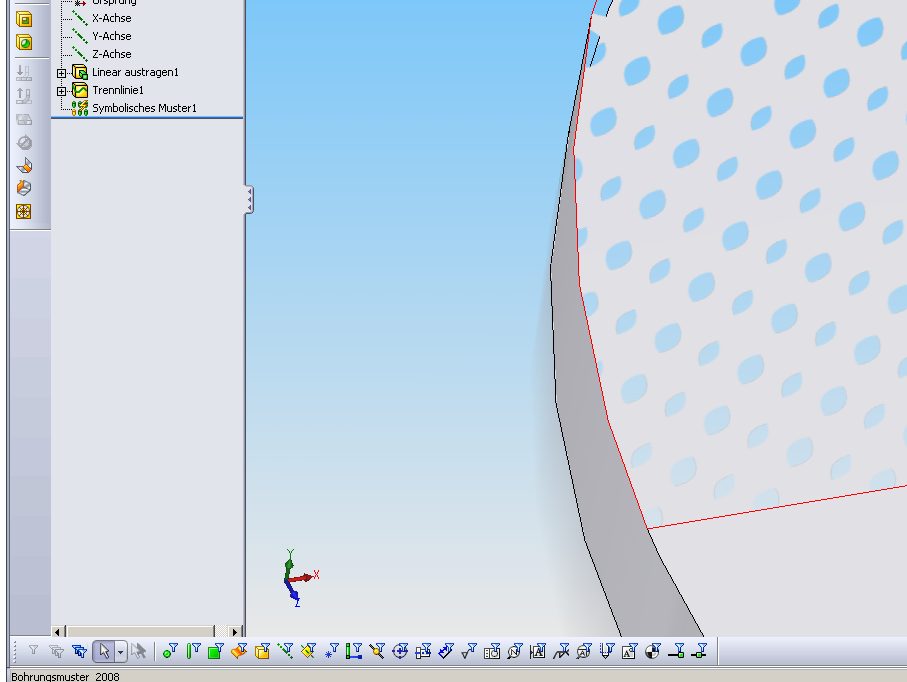Click the filter surface bodies icon

click(x=239, y=652)
